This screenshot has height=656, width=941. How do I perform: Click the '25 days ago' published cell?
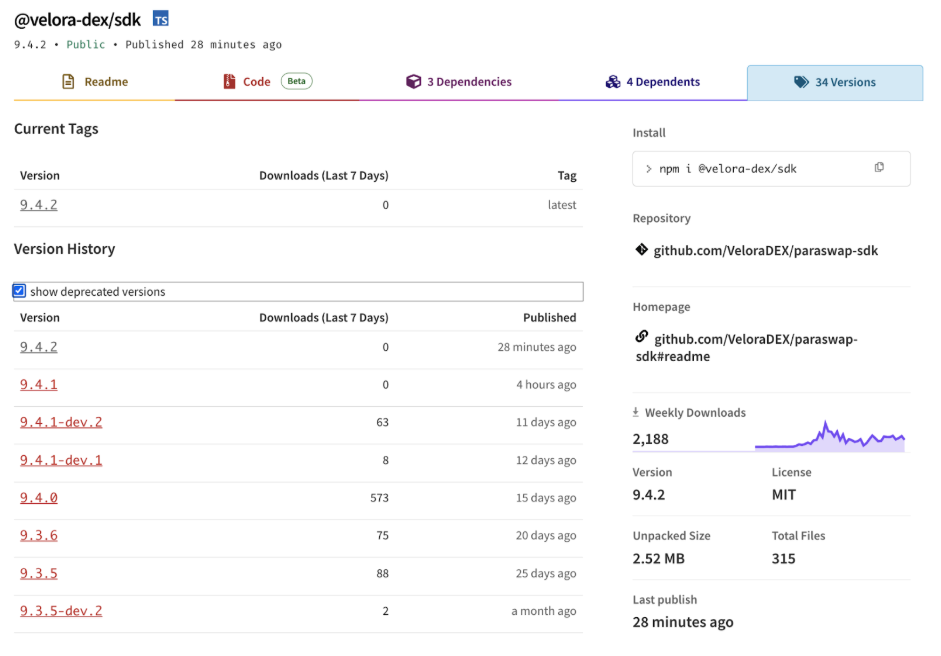coord(546,573)
